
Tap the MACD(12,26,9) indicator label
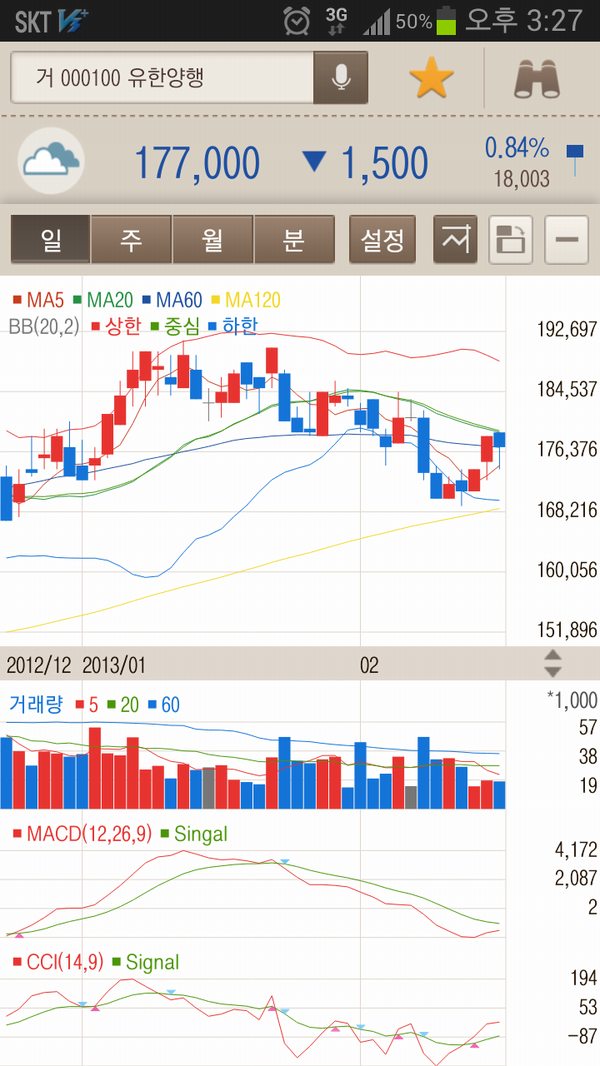pyautogui.click(x=82, y=833)
